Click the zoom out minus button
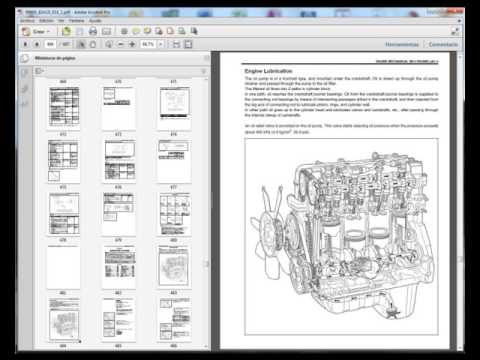 coord(121,44)
